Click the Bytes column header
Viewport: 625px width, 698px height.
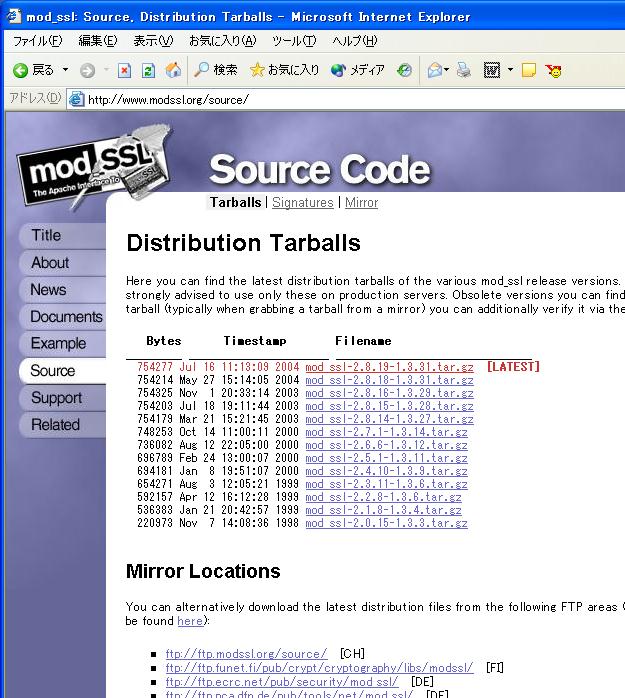[x=164, y=341]
